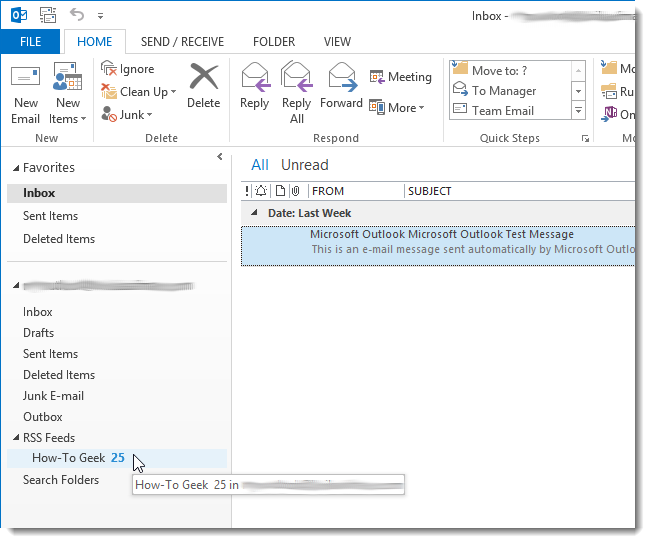Sort by Icon (item type) column header
650x543 pixels.
coord(281,191)
